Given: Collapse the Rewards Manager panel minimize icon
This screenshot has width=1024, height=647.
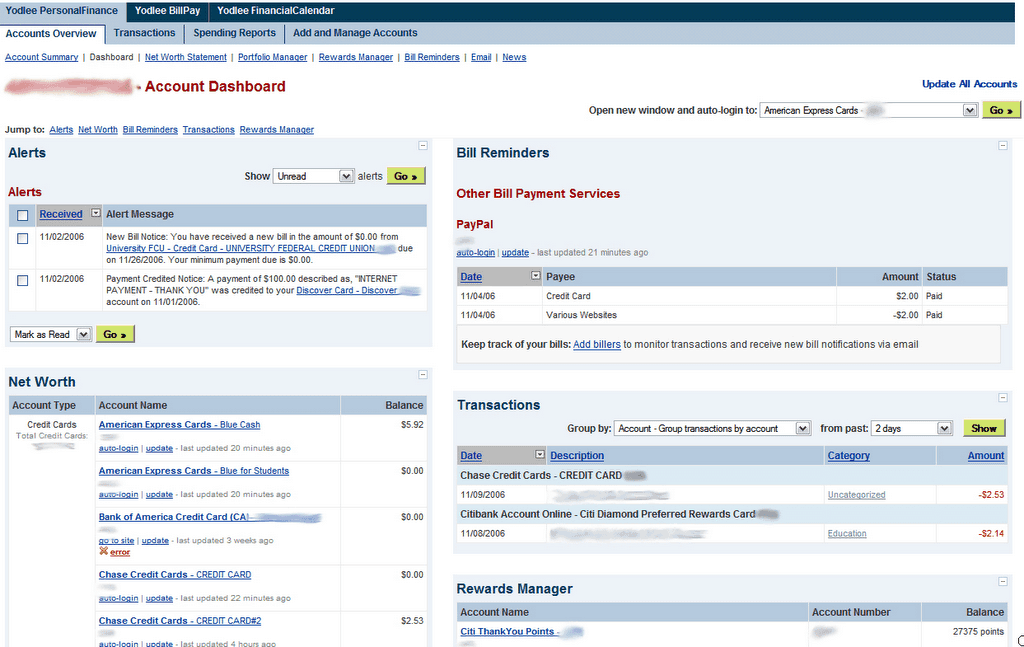Looking at the screenshot, I should 1002,581.
